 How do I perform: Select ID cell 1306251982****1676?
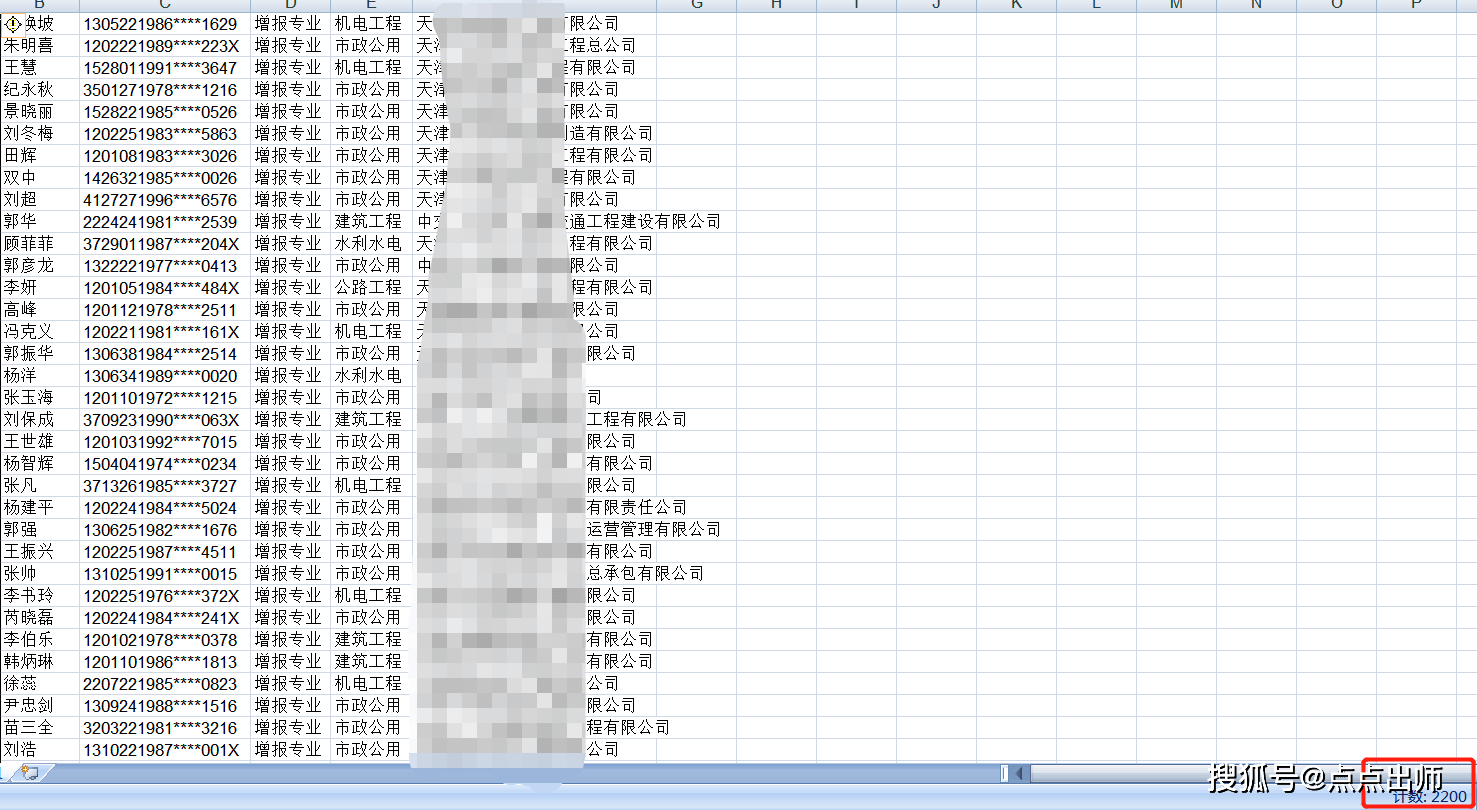point(165,529)
